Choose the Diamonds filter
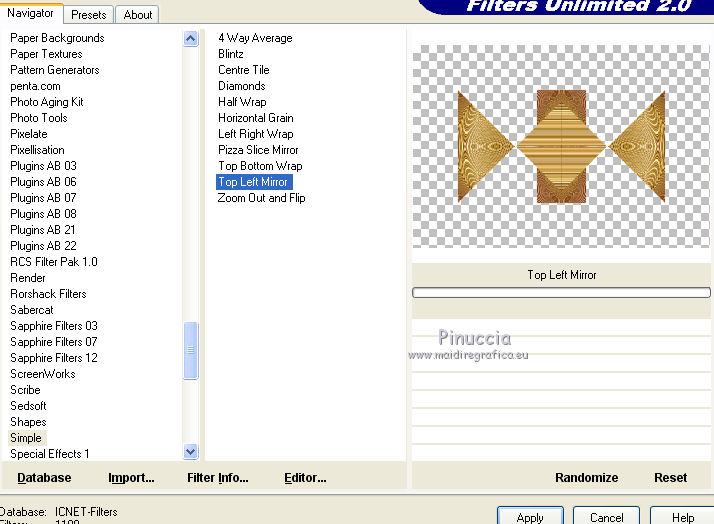The width and height of the screenshot is (714, 524). [x=242, y=86]
